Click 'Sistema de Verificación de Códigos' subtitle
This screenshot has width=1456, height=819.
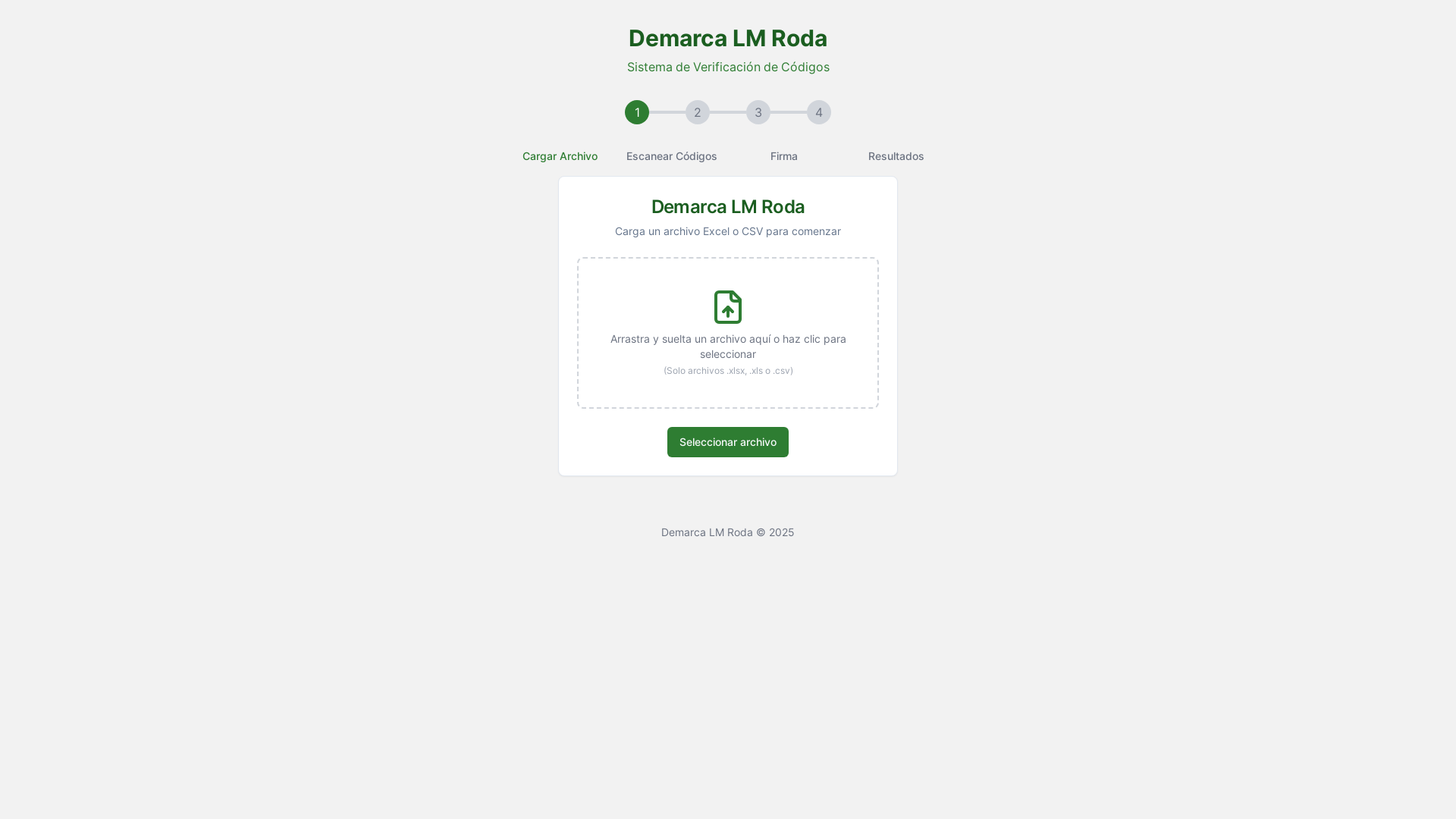[x=728, y=67]
